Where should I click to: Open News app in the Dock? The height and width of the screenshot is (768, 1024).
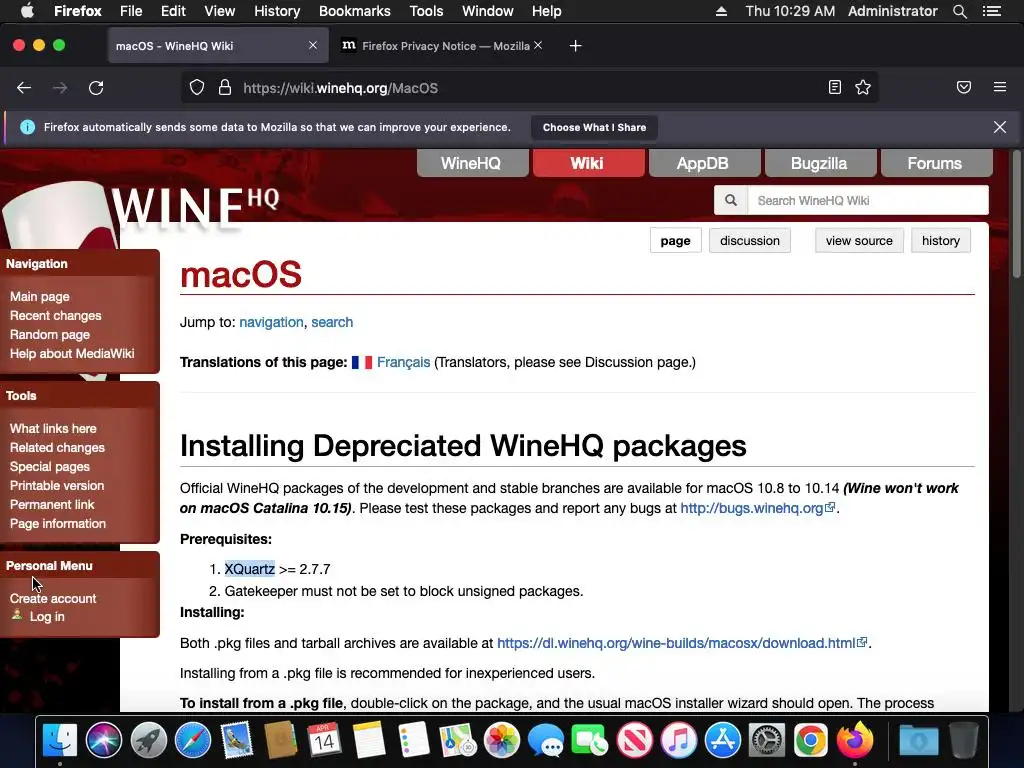[634, 741]
